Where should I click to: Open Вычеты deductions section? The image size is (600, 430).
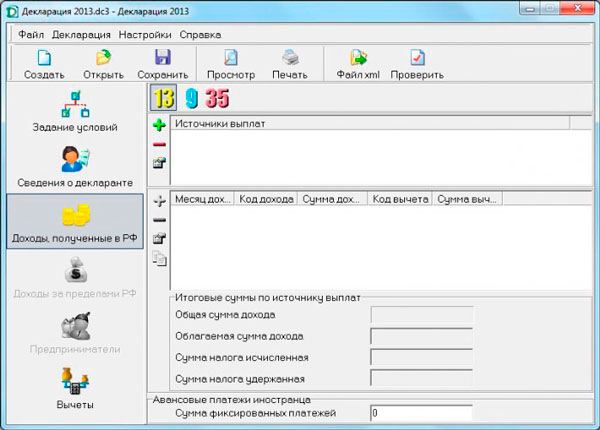(x=75, y=388)
